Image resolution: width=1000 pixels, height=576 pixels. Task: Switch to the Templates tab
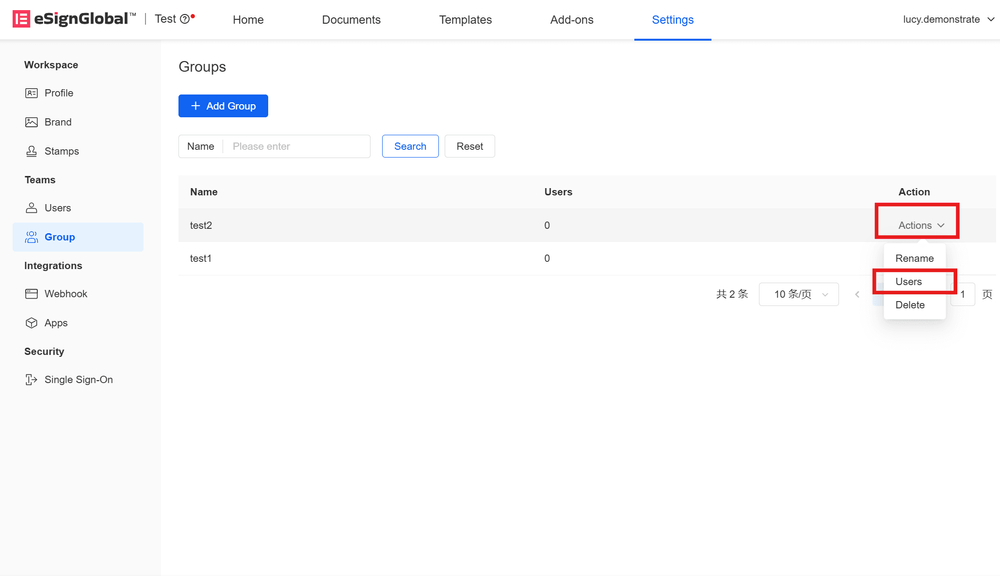click(x=465, y=20)
